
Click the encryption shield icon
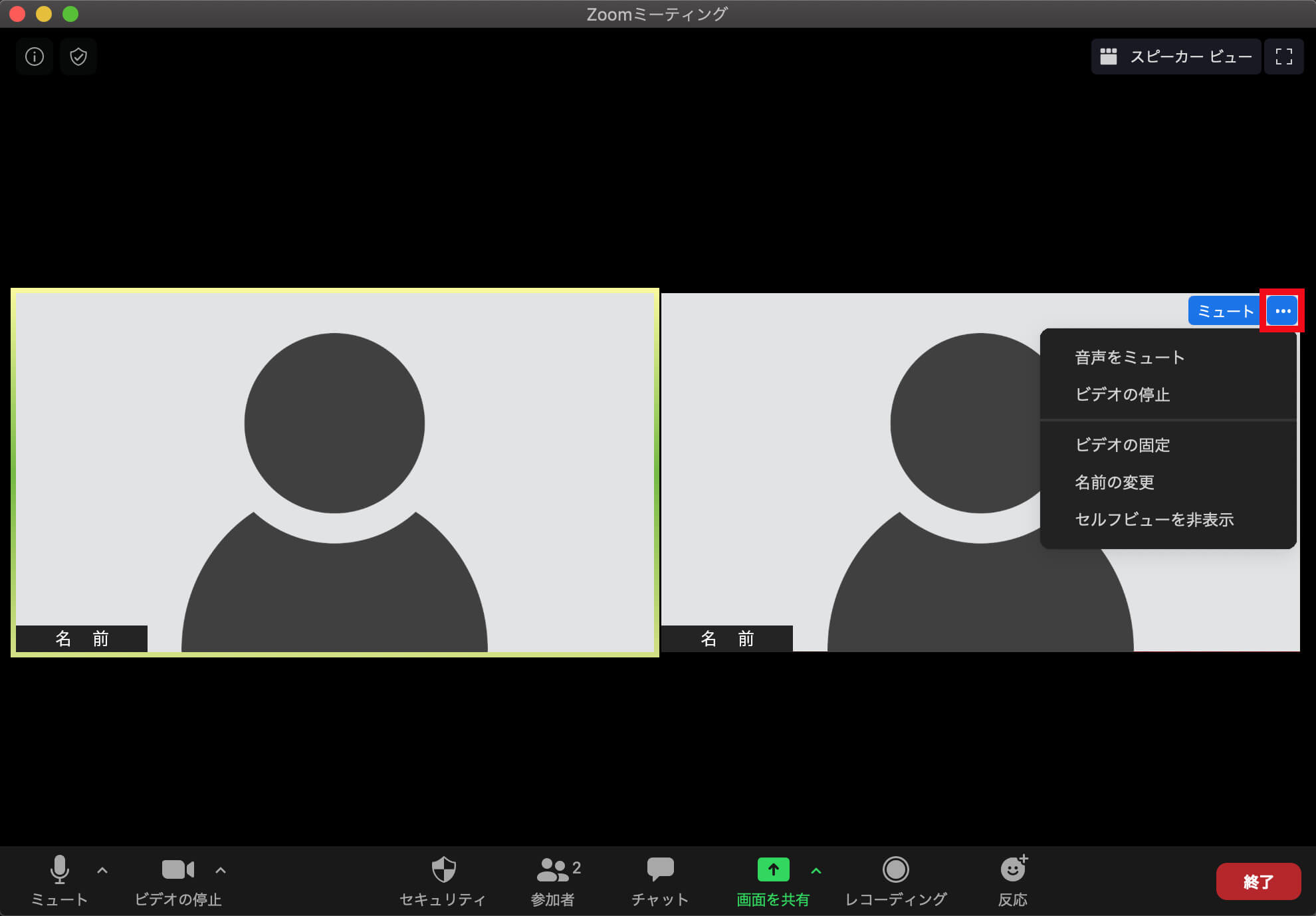(x=78, y=57)
